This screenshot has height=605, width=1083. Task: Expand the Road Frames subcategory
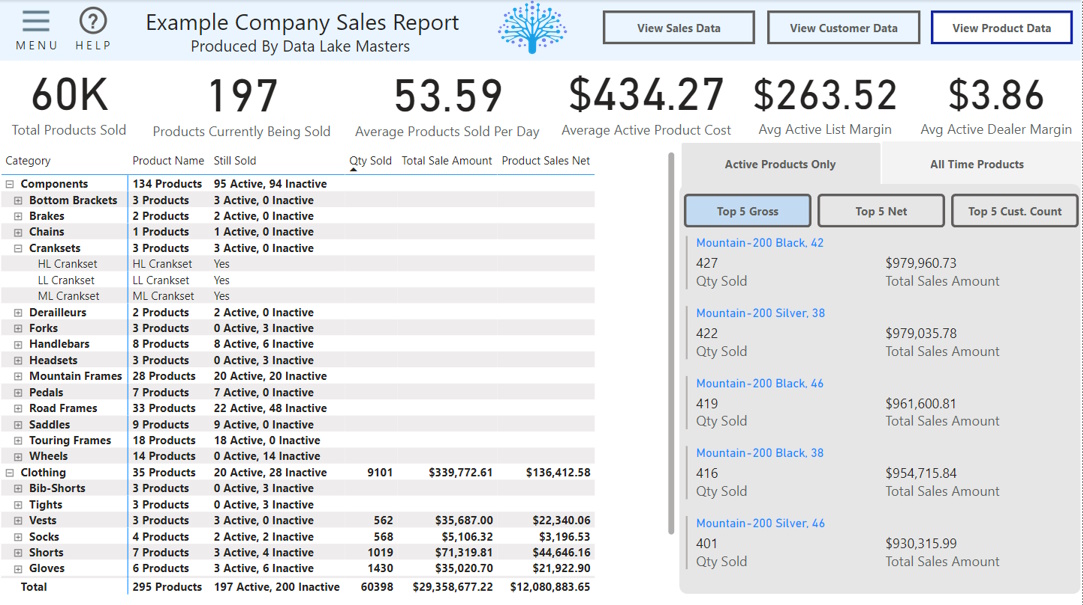18,408
